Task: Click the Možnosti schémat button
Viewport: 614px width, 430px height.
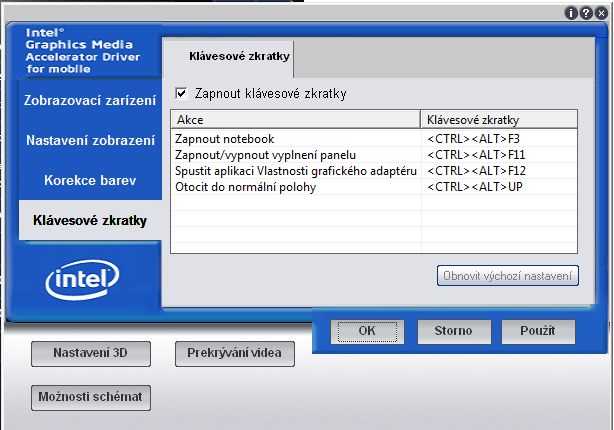Action: pyautogui.click(x=91, y=397)
